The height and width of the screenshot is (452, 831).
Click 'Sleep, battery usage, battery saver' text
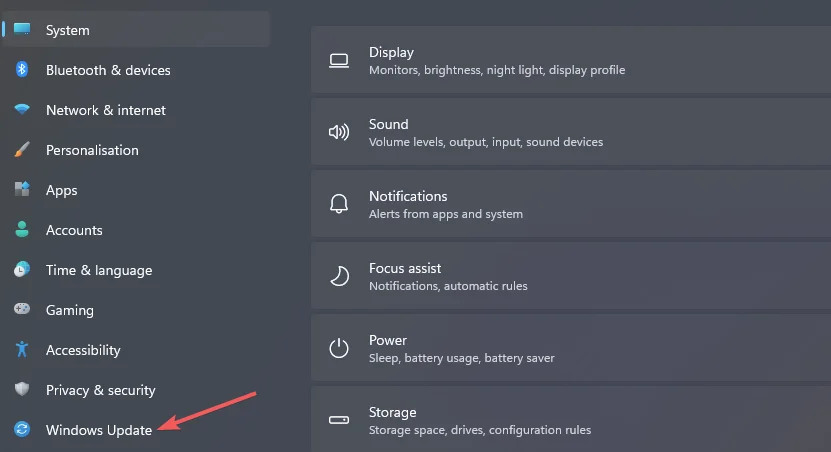tap(462, 358)
